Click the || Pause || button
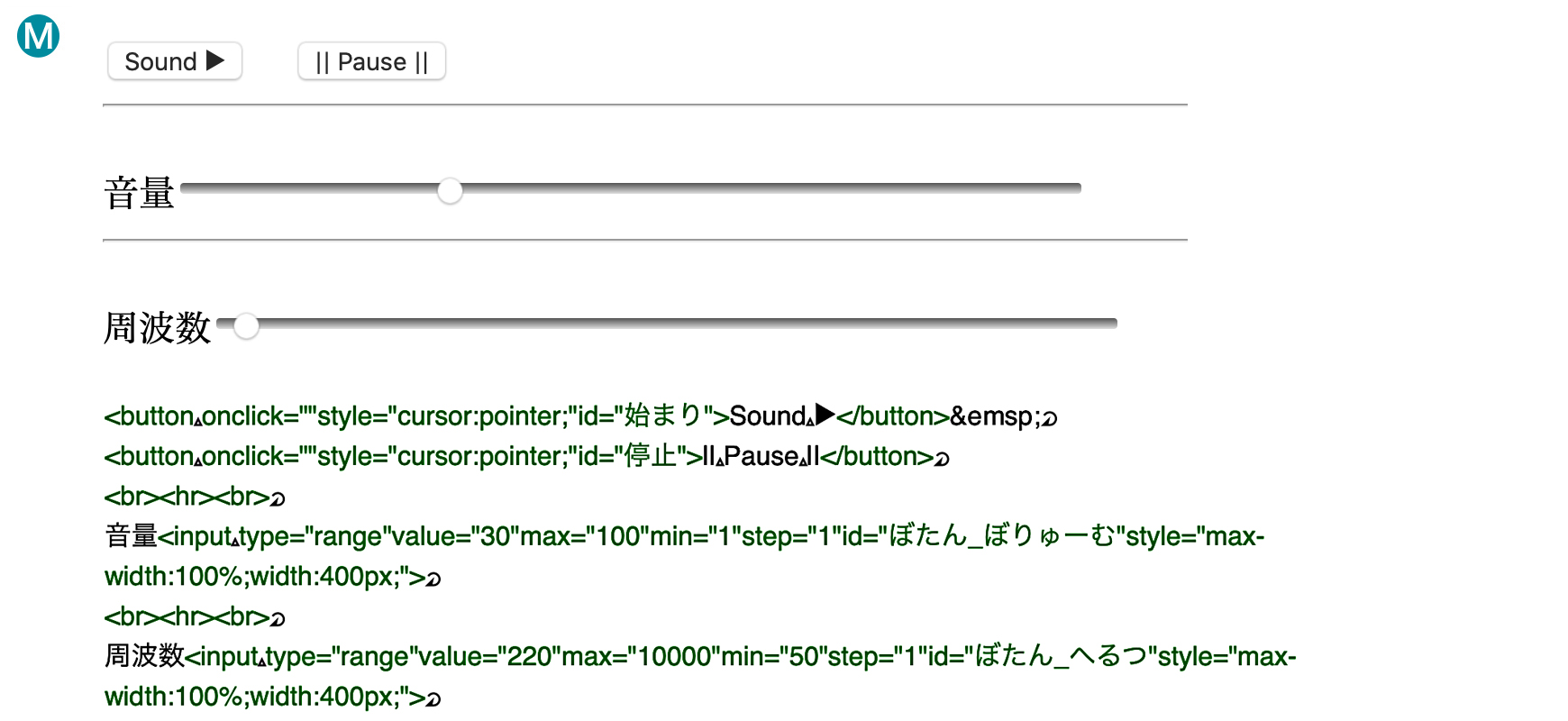 coord(371,61)
